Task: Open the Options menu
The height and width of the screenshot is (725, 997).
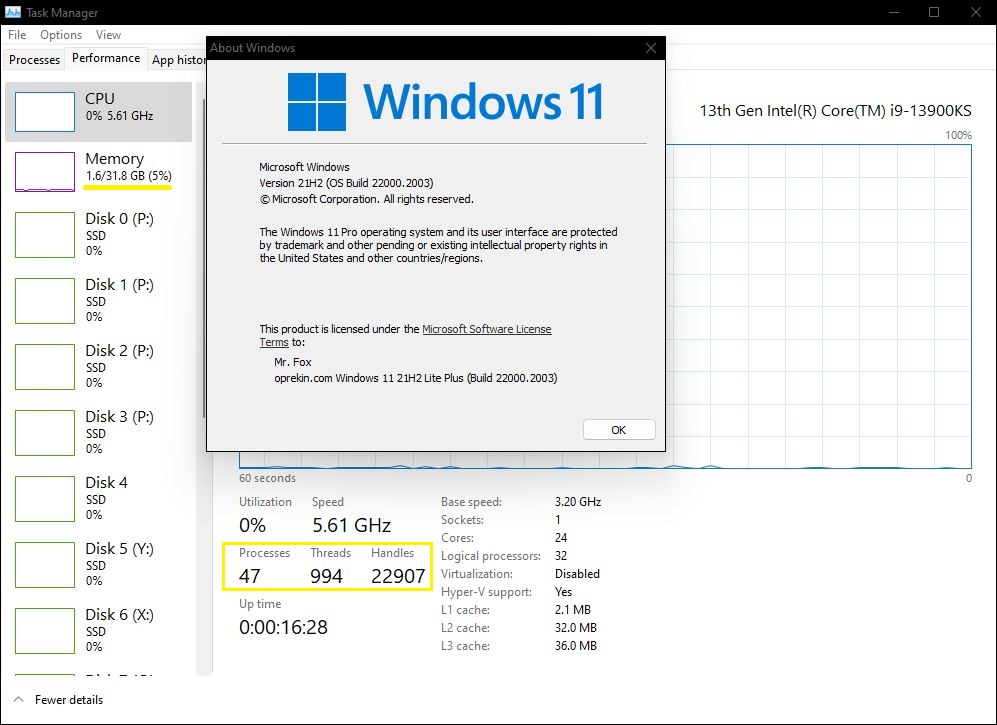Action: (61, 35)
